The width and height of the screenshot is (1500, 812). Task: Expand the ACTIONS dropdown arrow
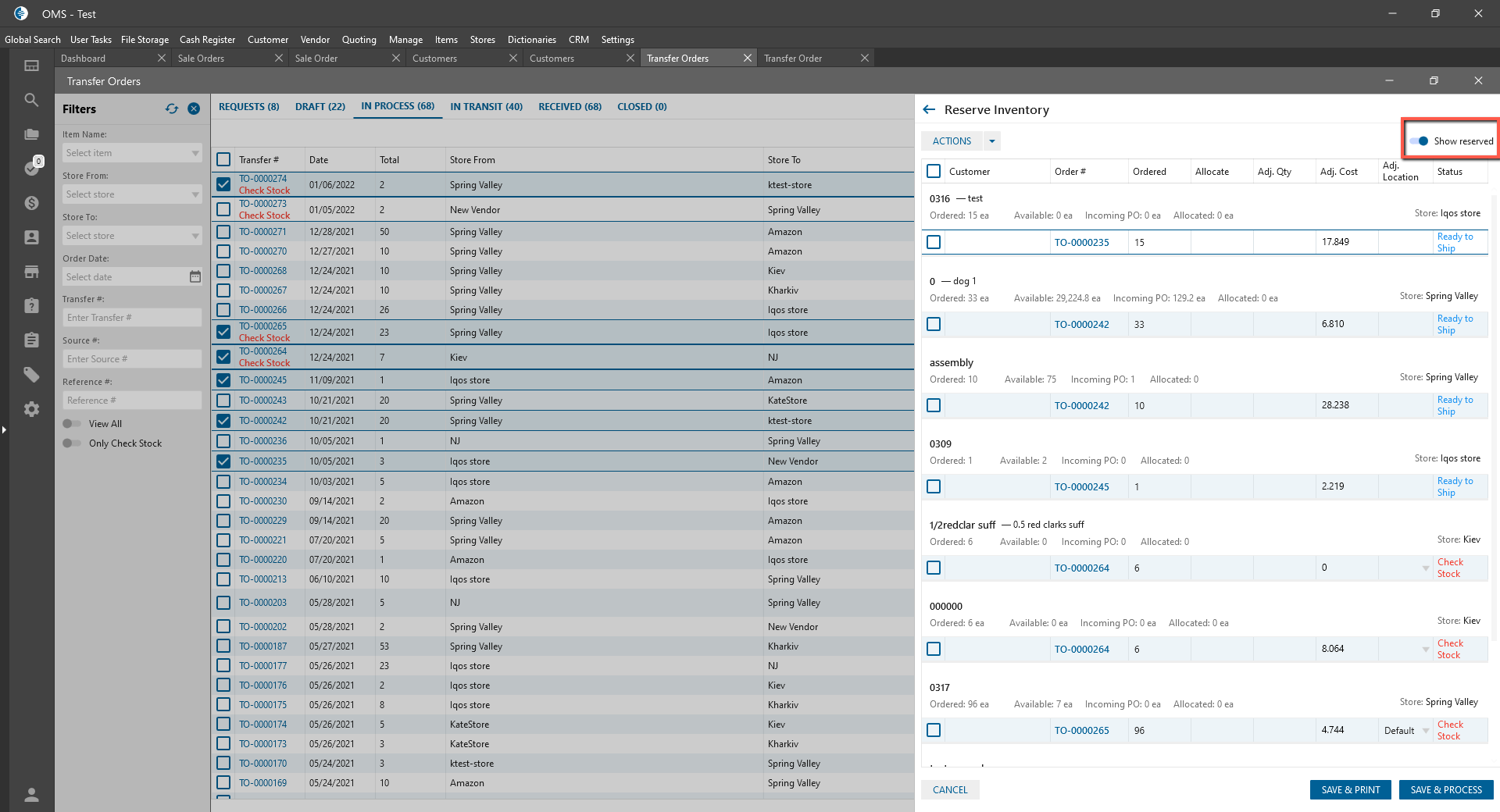pos(992,141)
